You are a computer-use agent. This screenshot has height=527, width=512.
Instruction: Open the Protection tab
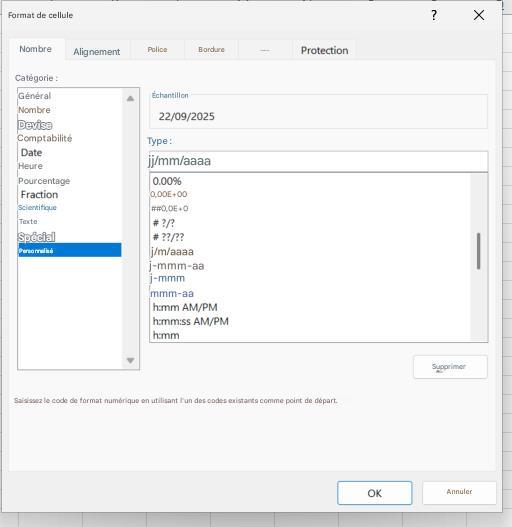324,50
